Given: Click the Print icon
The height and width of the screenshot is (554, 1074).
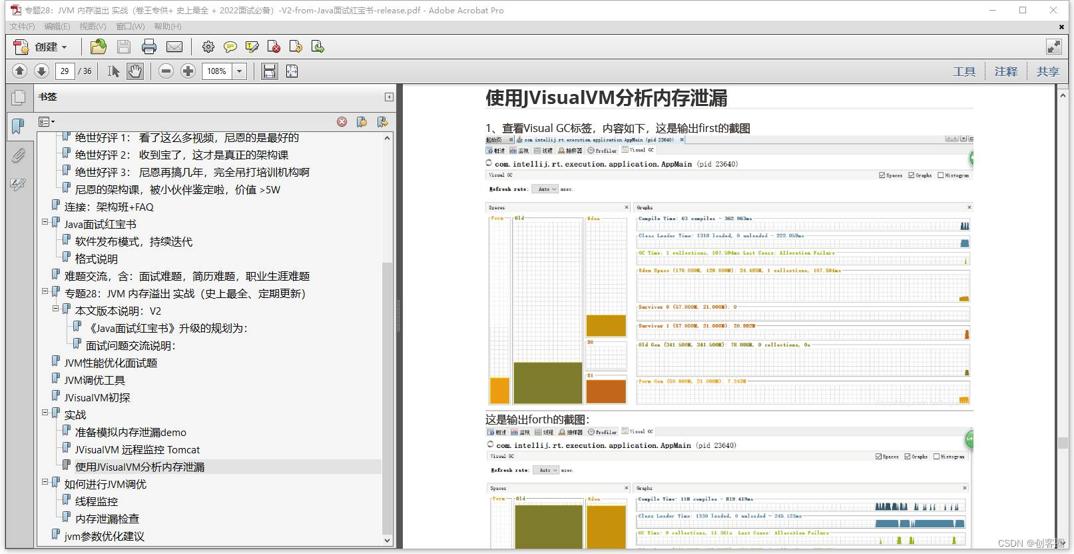Looking at the screenshot, I should [x=149, y=47].
